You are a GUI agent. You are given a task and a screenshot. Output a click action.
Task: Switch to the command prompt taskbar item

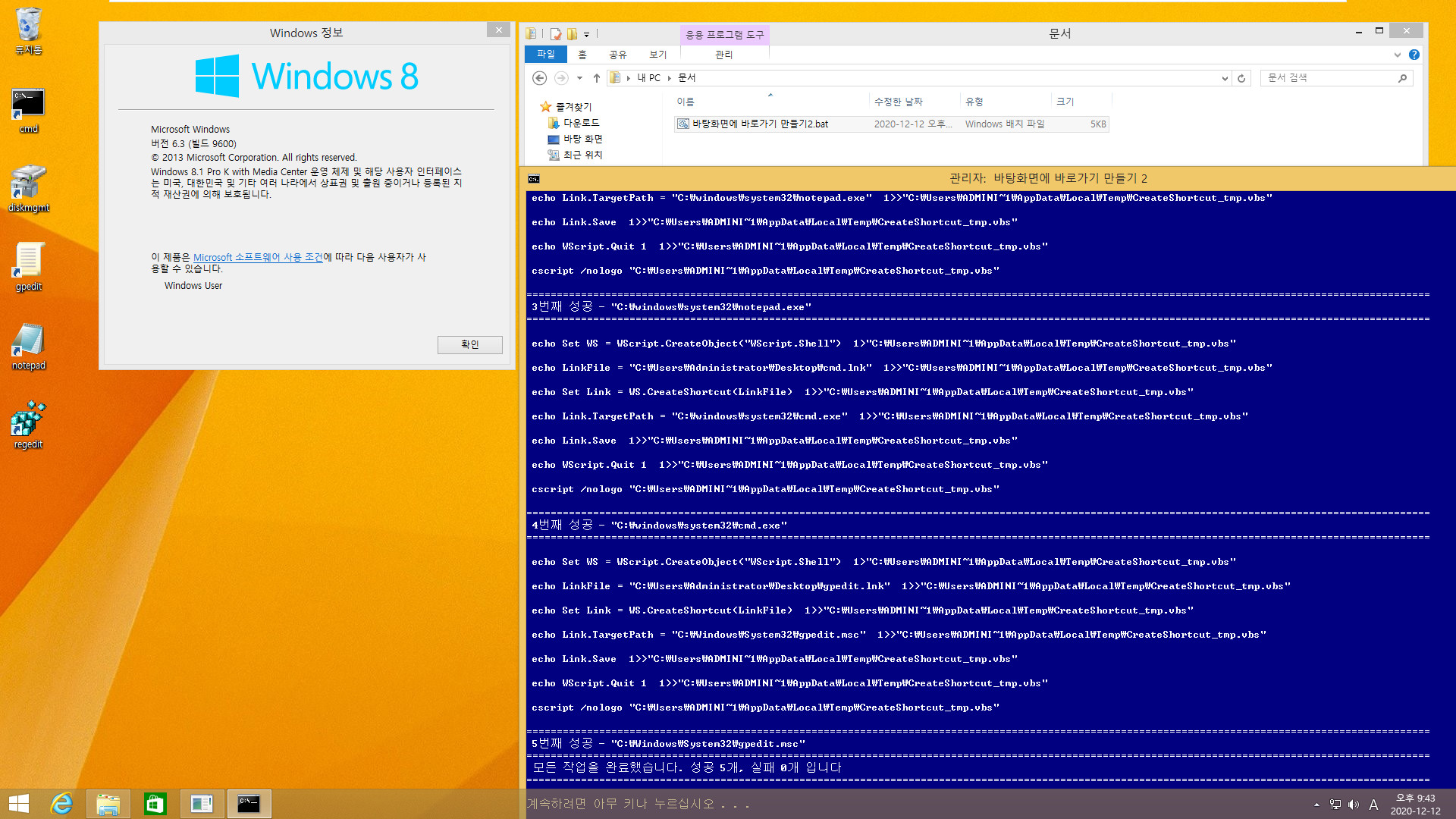pyautogui.click(x=249, y=804)
